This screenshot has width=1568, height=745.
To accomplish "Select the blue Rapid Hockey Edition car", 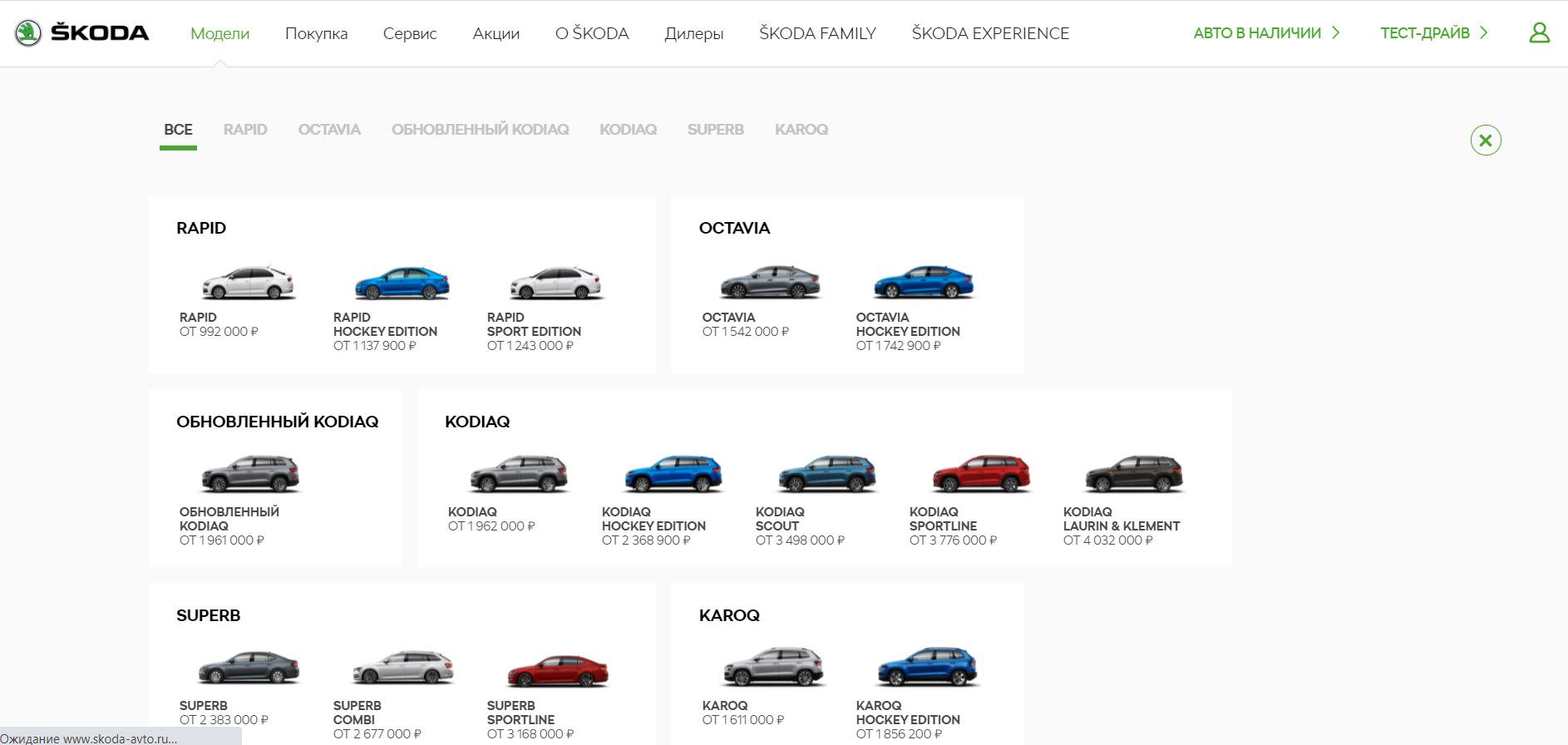I will point(402,283).
